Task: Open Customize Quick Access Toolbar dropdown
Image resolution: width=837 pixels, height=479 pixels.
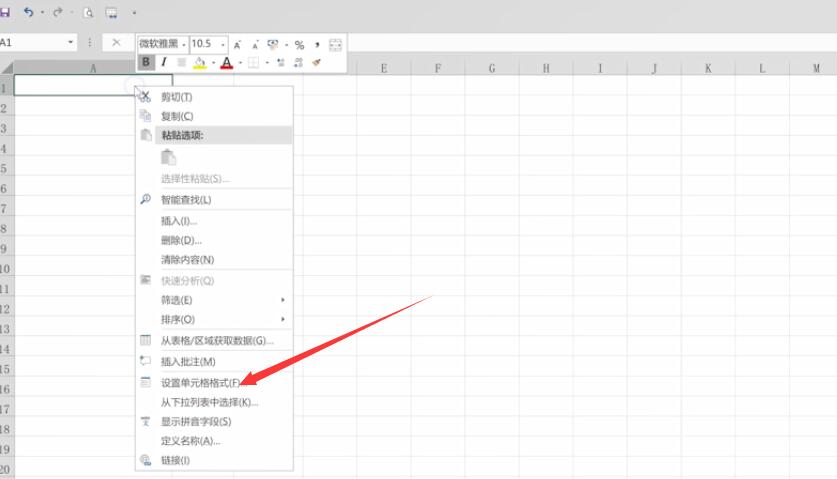Action: click(x=134, y=13)
